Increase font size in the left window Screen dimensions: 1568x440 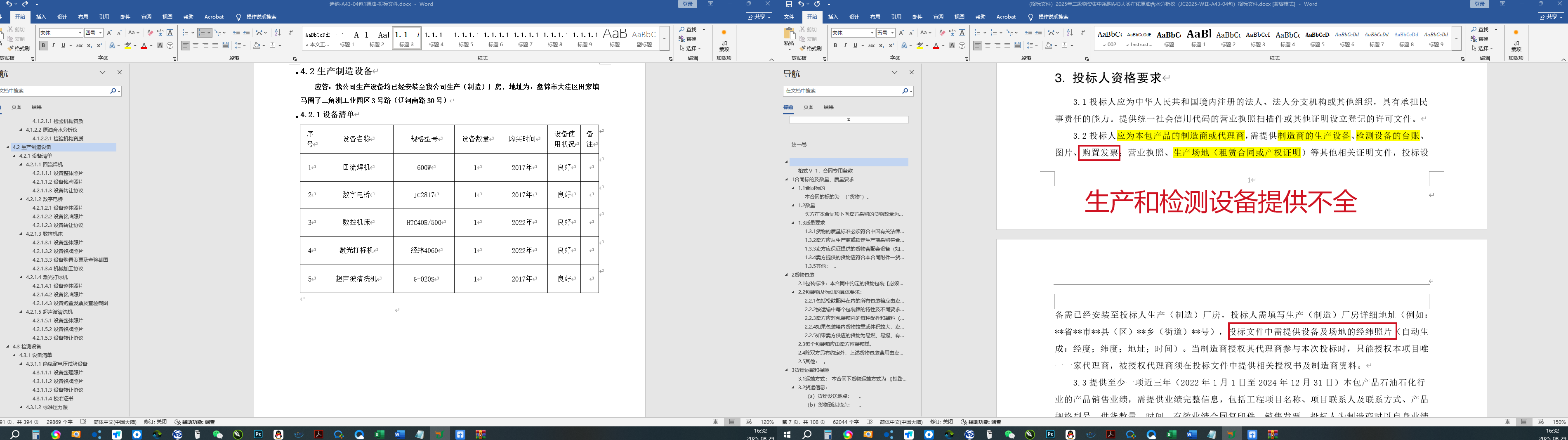tap(110, 33)
